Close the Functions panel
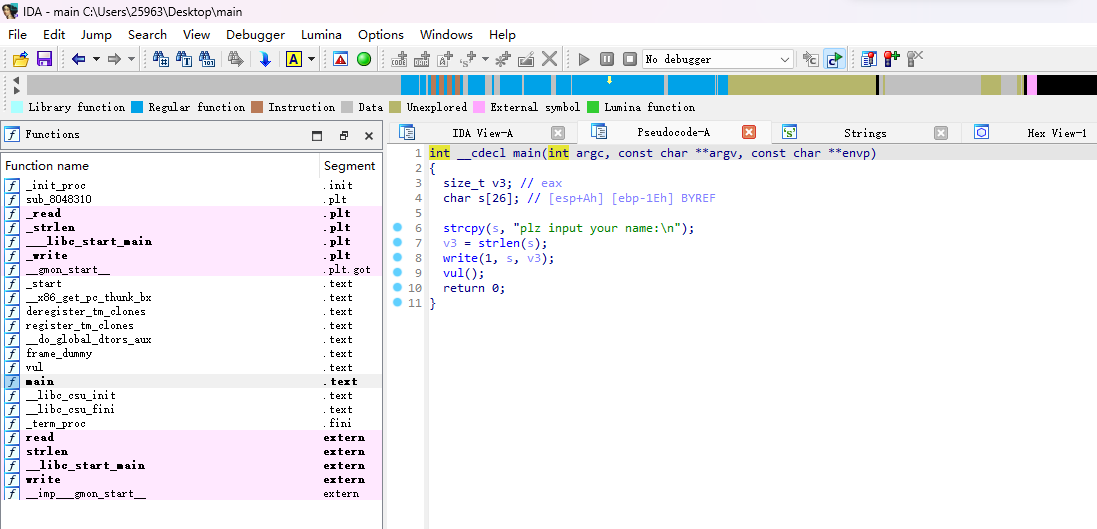Screen dimensions: 1097x529 click(x=369, y=136)
